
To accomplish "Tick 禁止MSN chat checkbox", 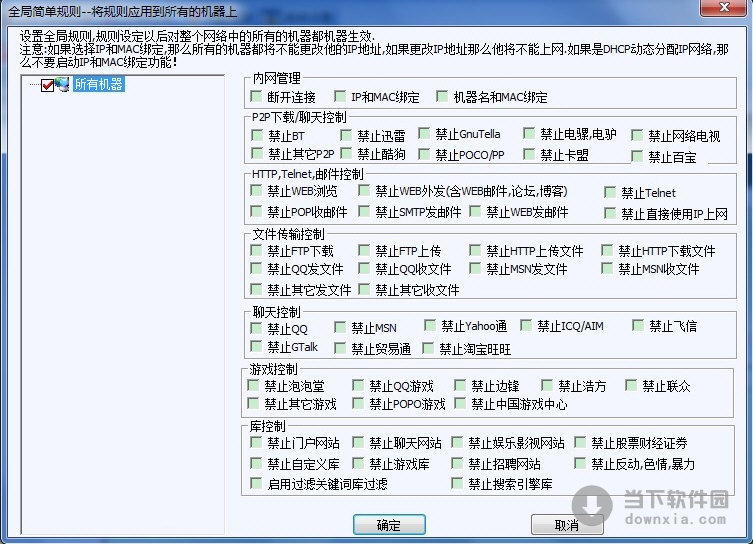I will pos(340,328).
